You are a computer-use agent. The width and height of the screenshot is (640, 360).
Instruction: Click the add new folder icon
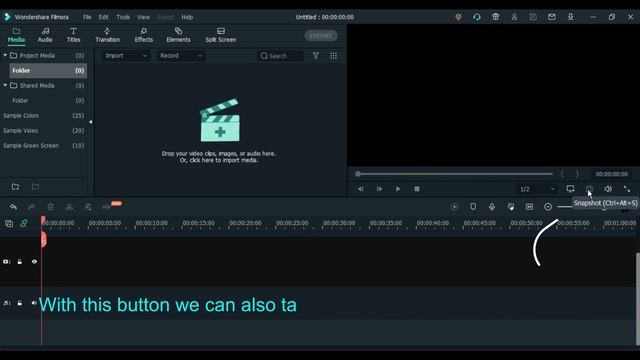(16, 187)
